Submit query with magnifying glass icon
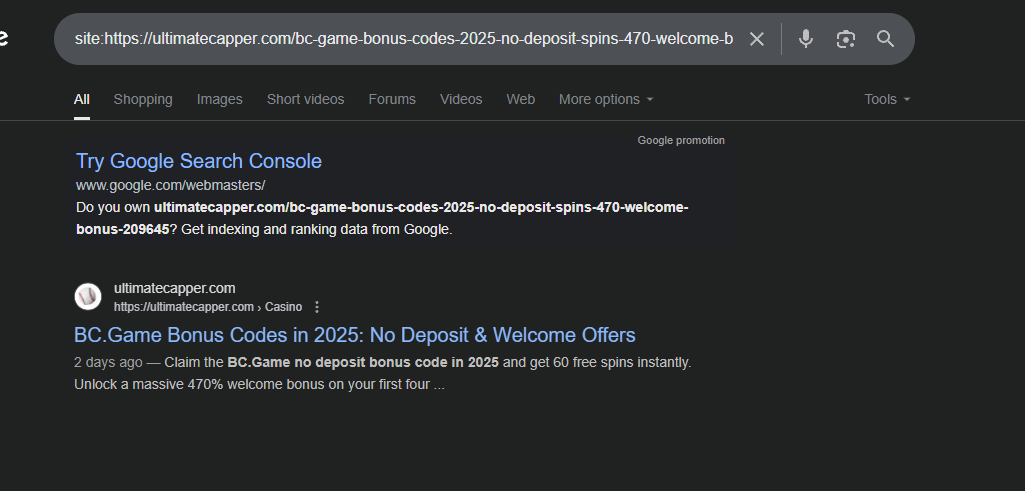This screenshot has height=491, width=1025. [x=885, y=39]
